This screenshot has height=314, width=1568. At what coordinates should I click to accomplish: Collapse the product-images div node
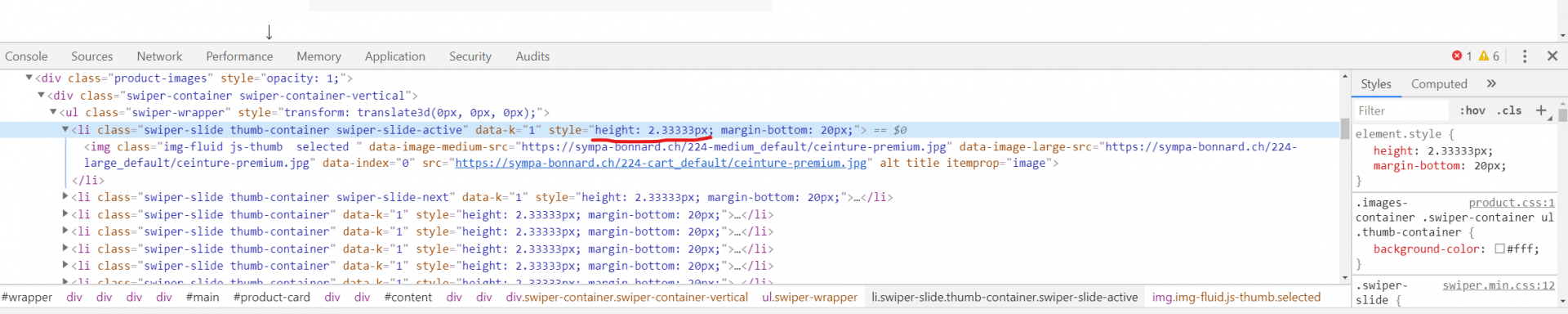(29, 78)
